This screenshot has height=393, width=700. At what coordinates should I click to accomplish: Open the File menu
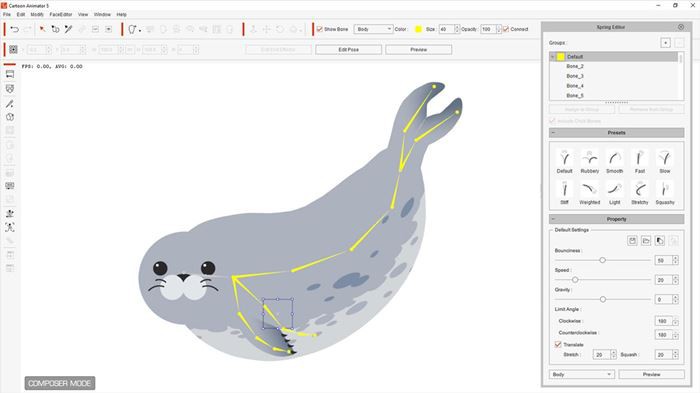click(7, 15)
